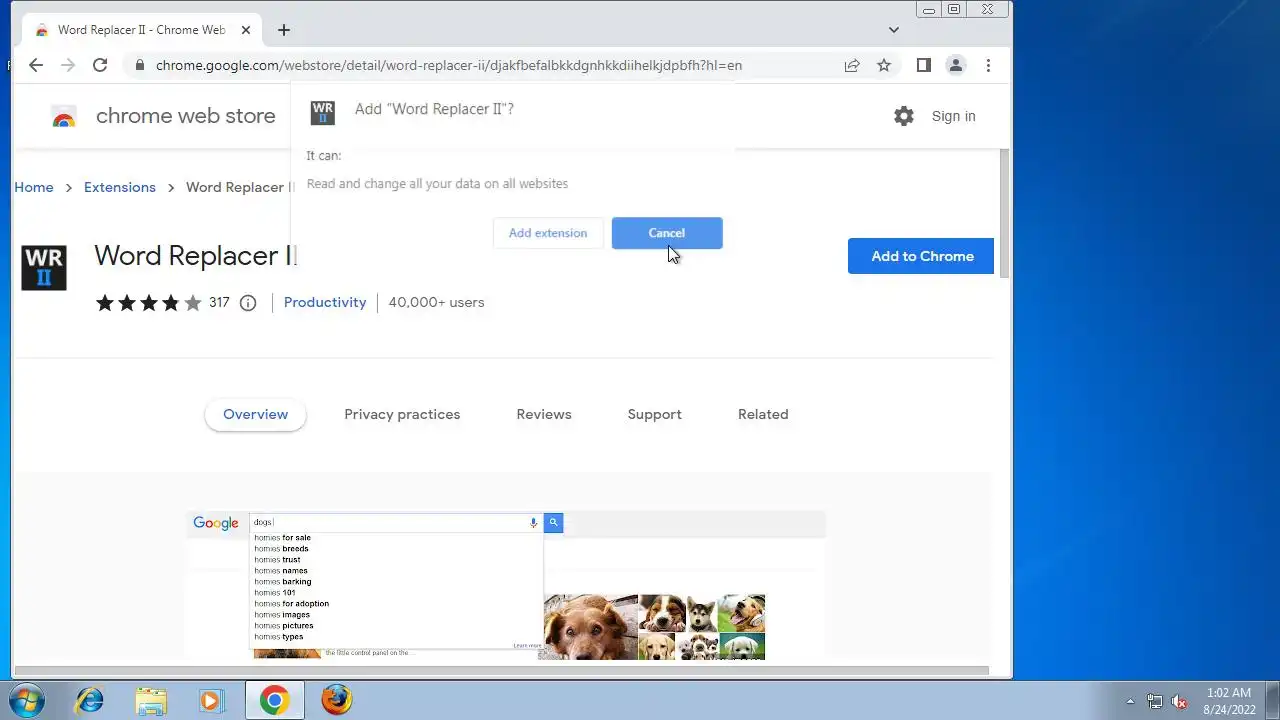Click the 317 ratings count
Image resolution: width=1280 pixels, height=720 pixels.
coord(219,302)
